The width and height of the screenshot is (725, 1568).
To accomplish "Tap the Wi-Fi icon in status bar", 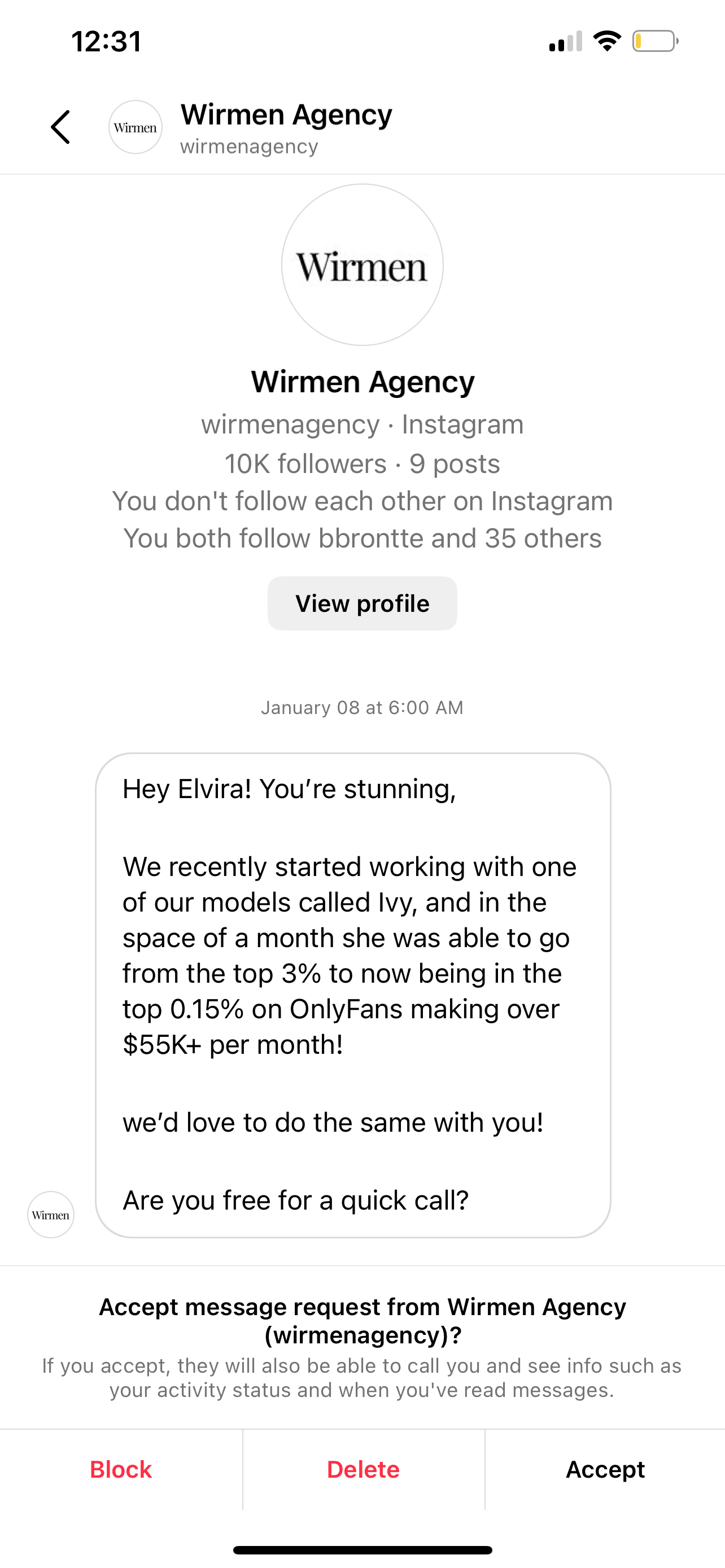I will 607,41.
